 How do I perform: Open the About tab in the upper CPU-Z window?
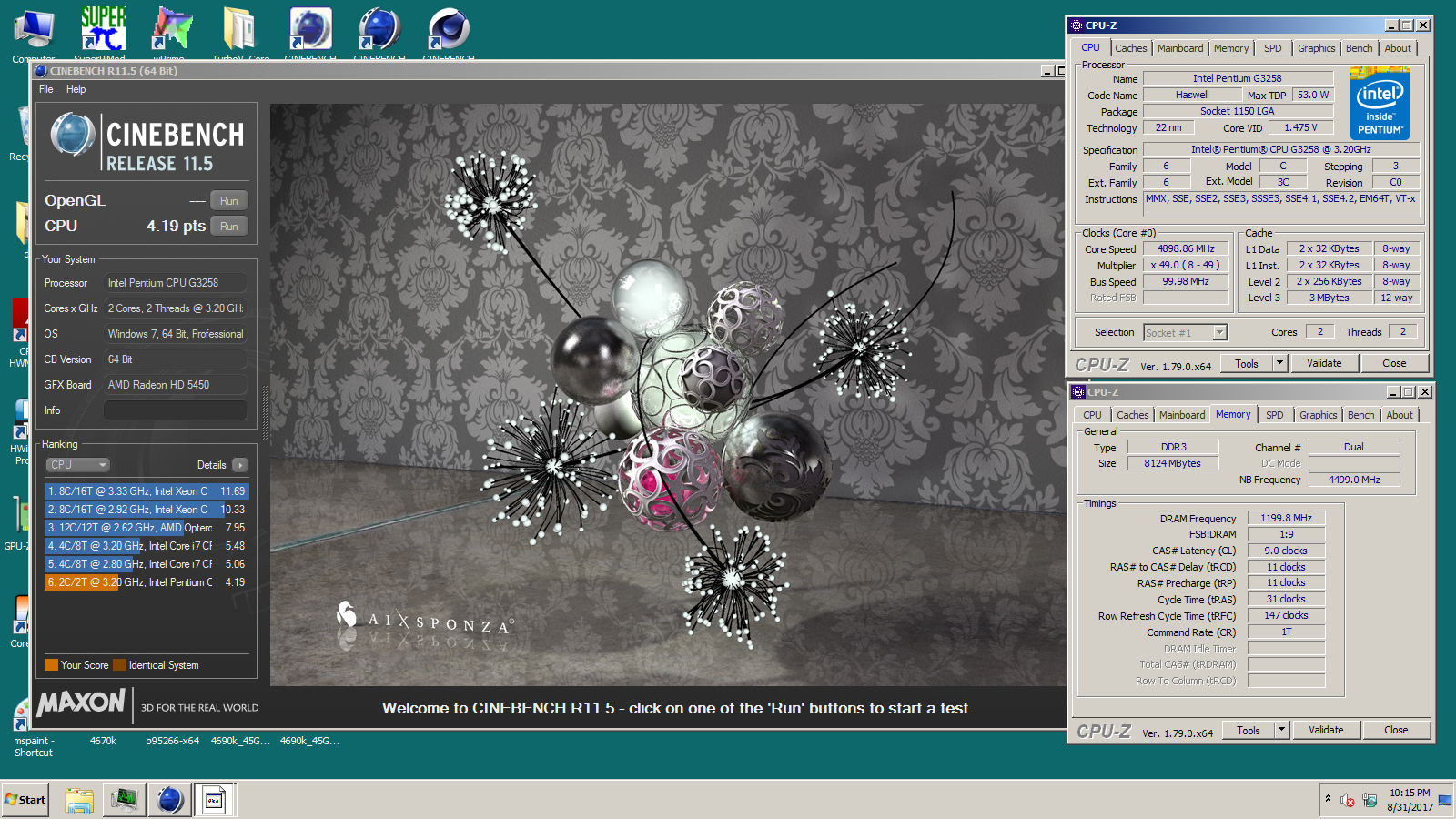[1398, 48]
